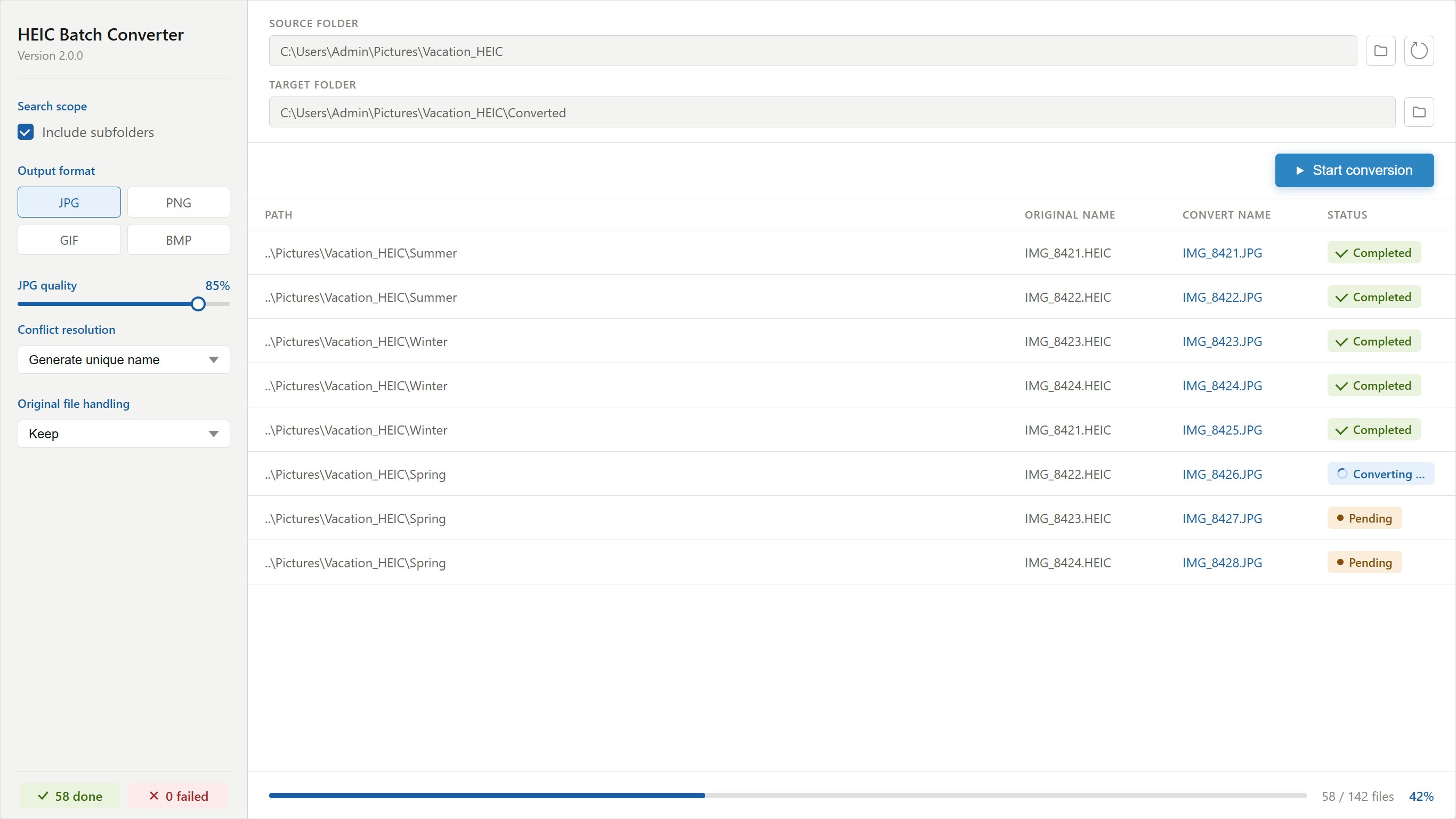The width and height of the screenshot is (1456, 819).
Task: Open converted file IMG_8422.JPG
Action: (1222, 297)
